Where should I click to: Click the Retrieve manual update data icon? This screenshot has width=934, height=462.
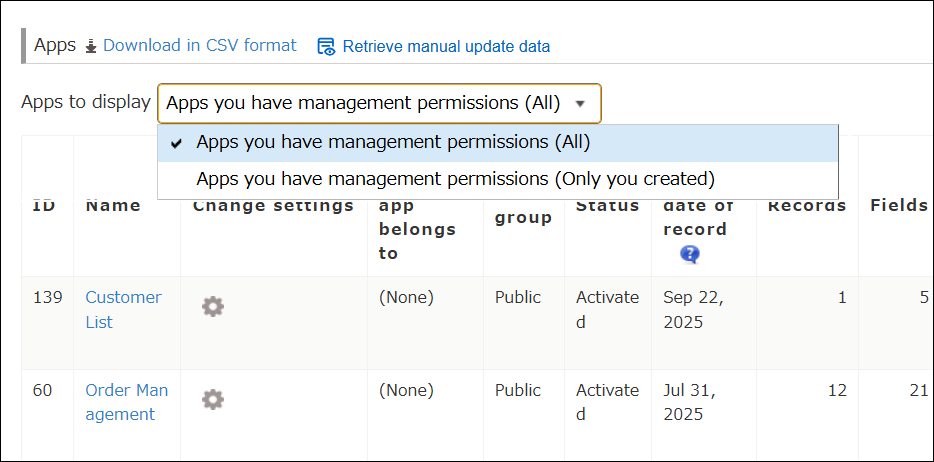[x=326, y=46]
